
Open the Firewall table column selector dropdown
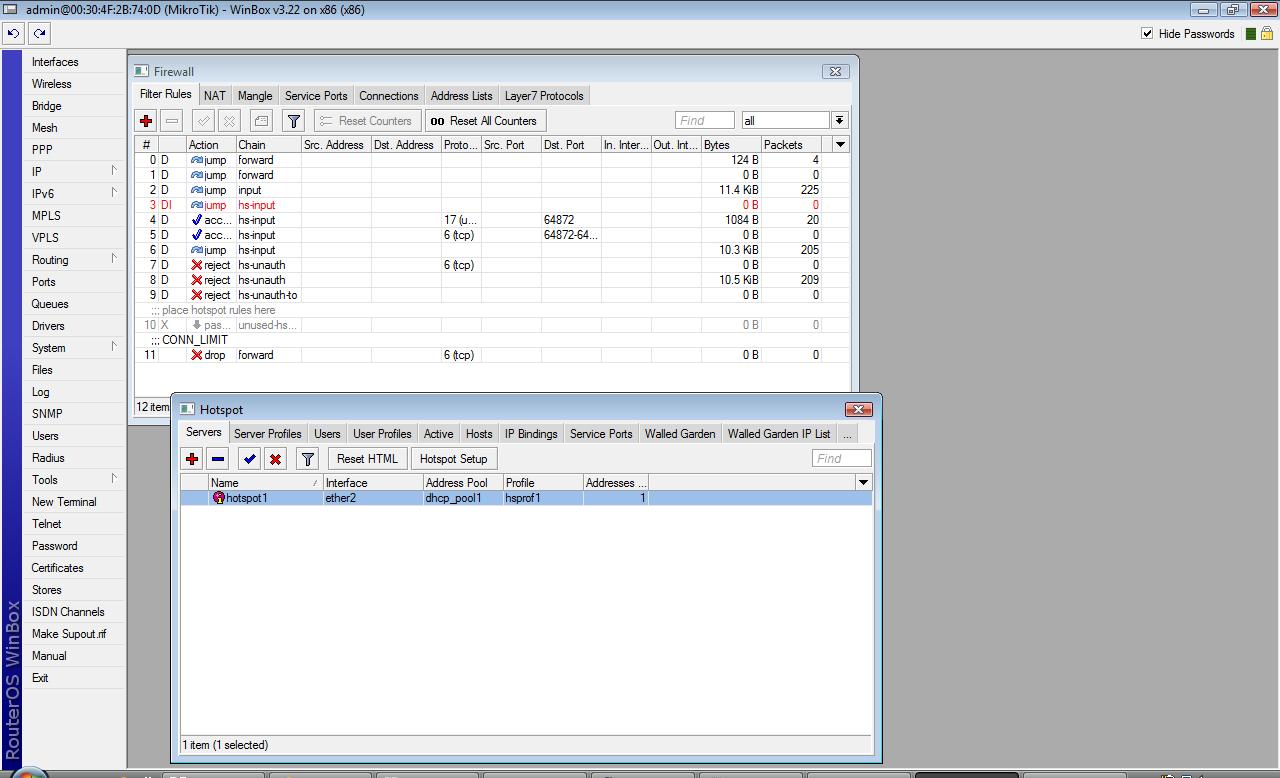840,145
